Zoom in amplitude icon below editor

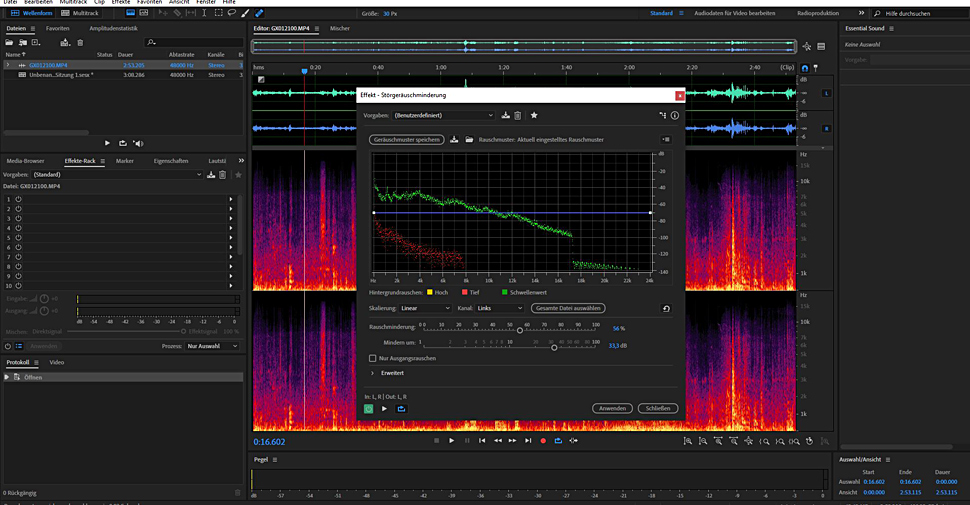pyautogui.click(x=687, y=441)
